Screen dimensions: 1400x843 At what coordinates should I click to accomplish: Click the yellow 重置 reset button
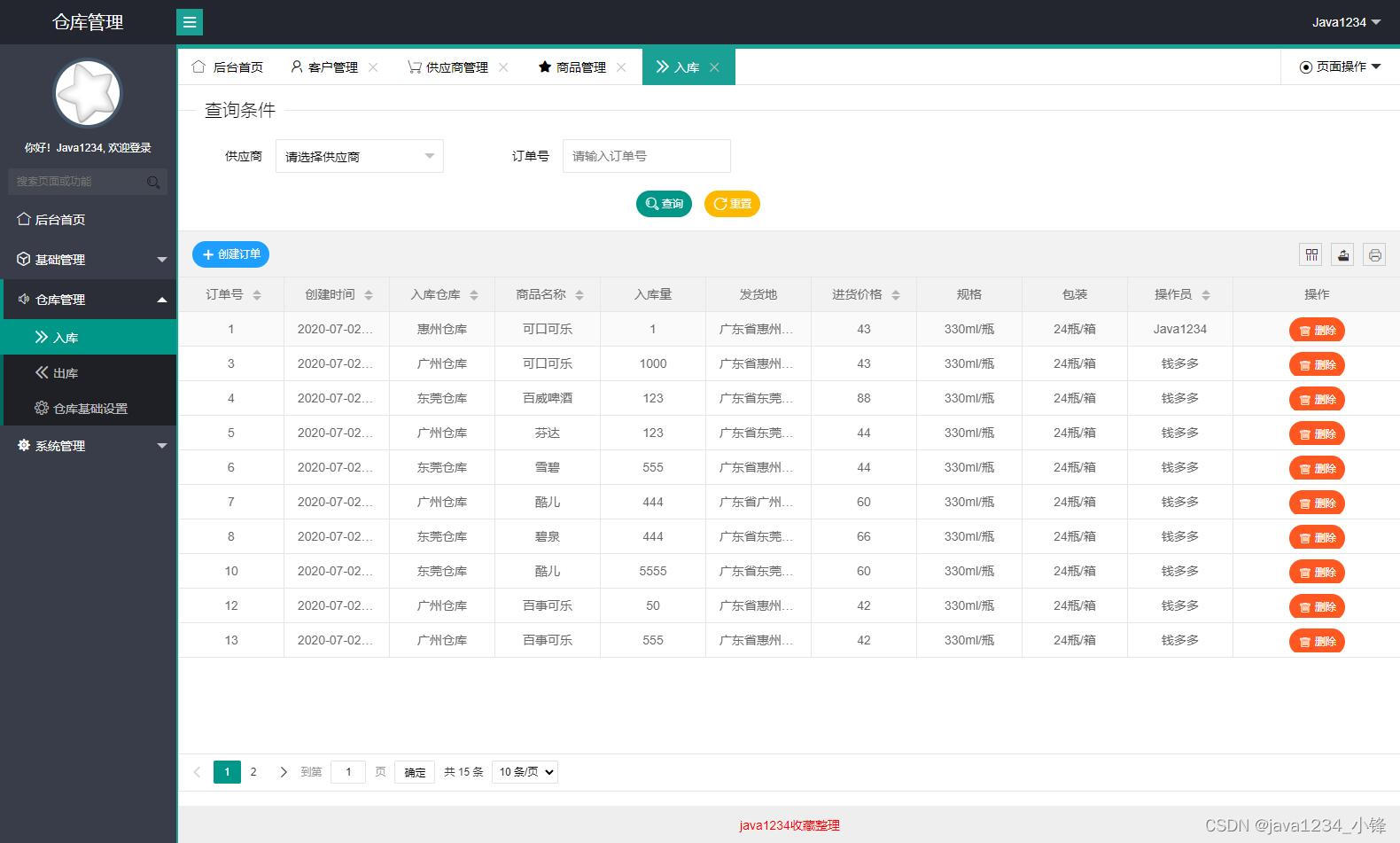732,204
